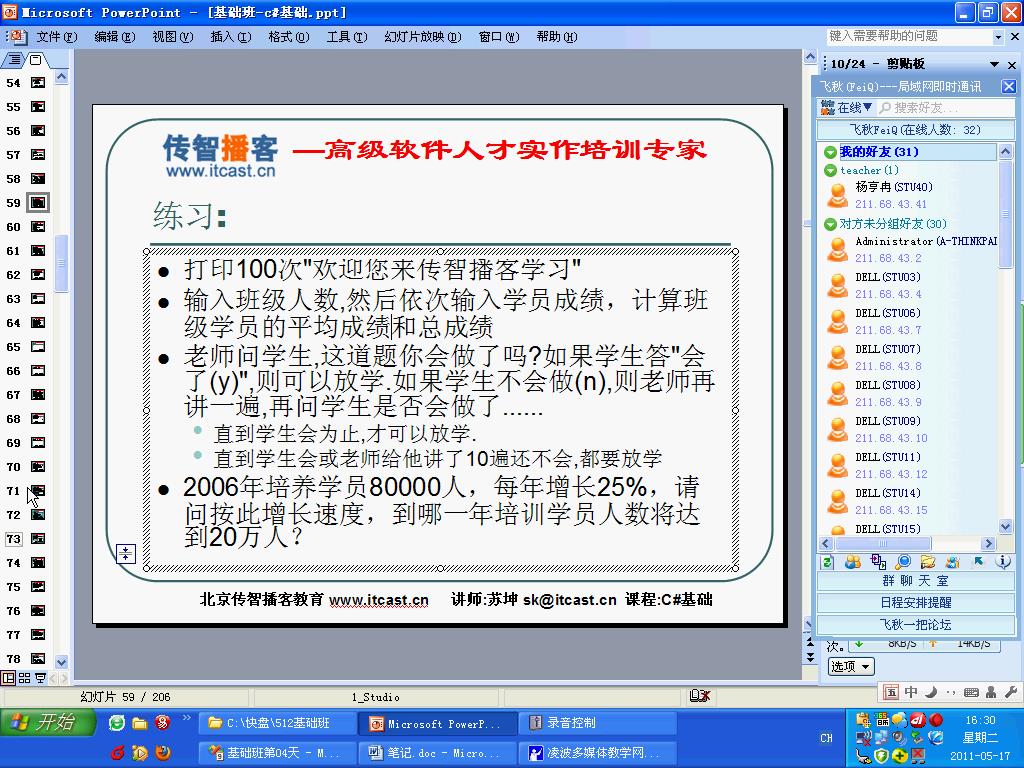Select slide 60 thumbnail
1024x768 pixels.
coord(39,227)
